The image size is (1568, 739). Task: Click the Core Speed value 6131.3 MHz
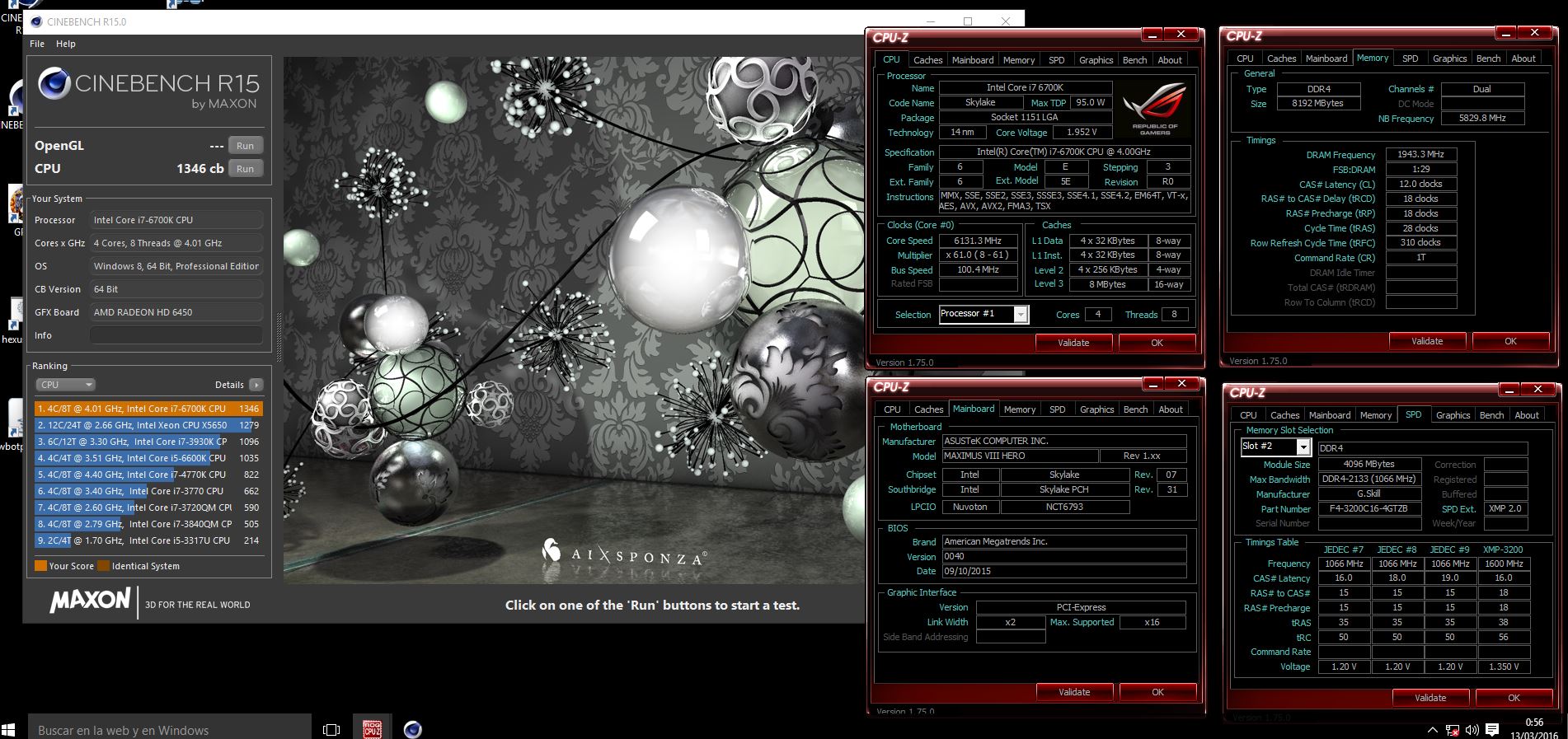point(978,241)
